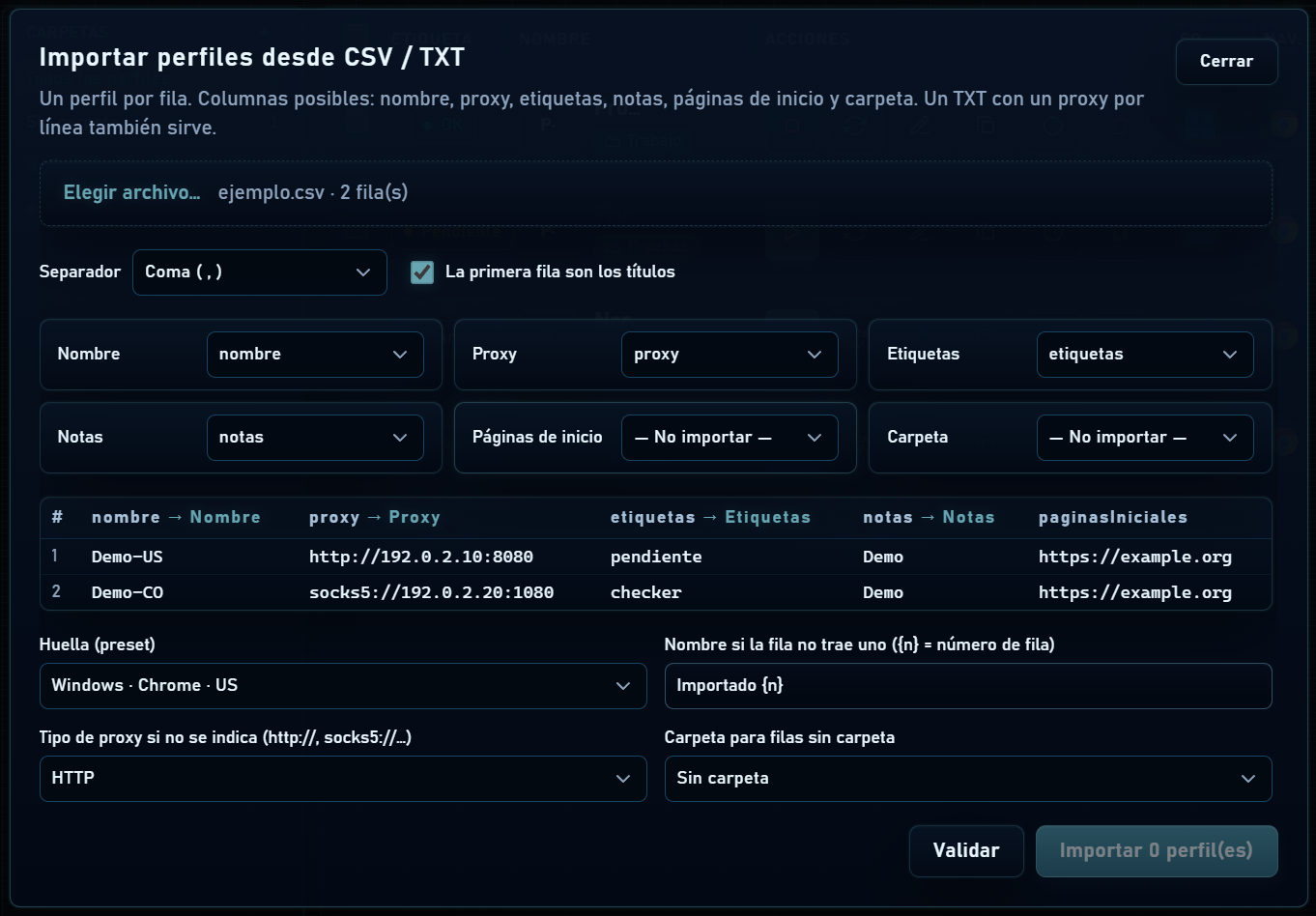Open the Huella preset dropdown

pos(343,686)
